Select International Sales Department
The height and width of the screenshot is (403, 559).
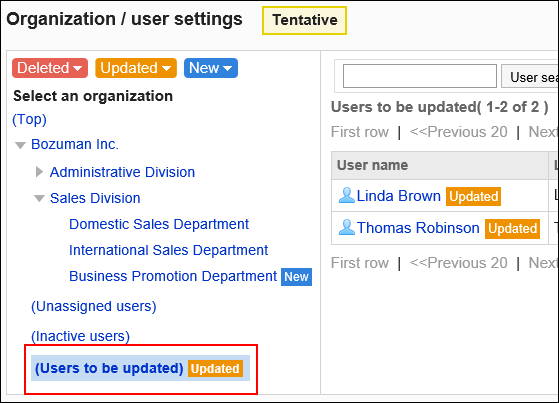pos(169,250)
